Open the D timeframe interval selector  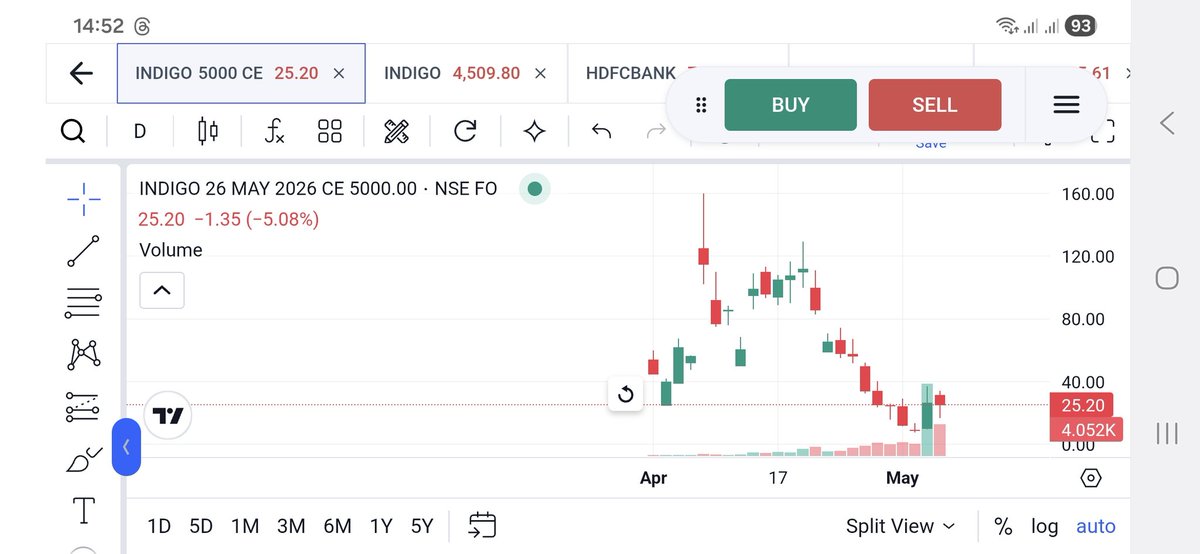[x=140, y=131]
